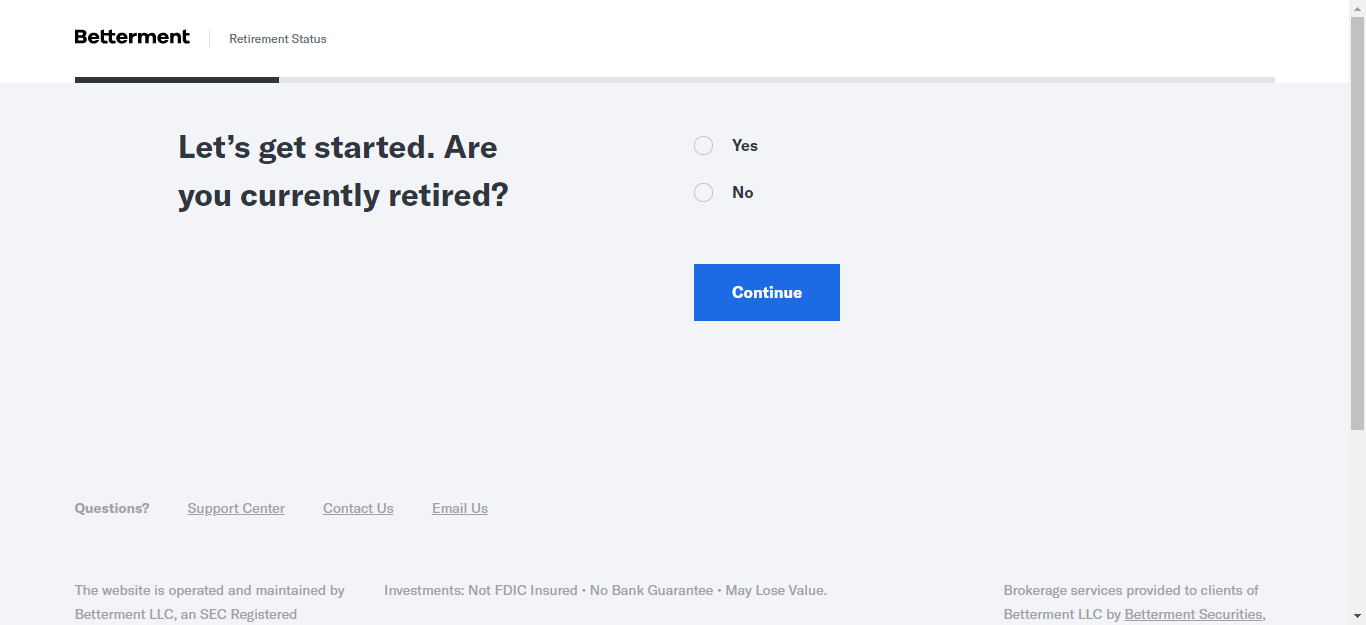Click the Email Us link
The image size is (1366, 625).
point(460,509)
